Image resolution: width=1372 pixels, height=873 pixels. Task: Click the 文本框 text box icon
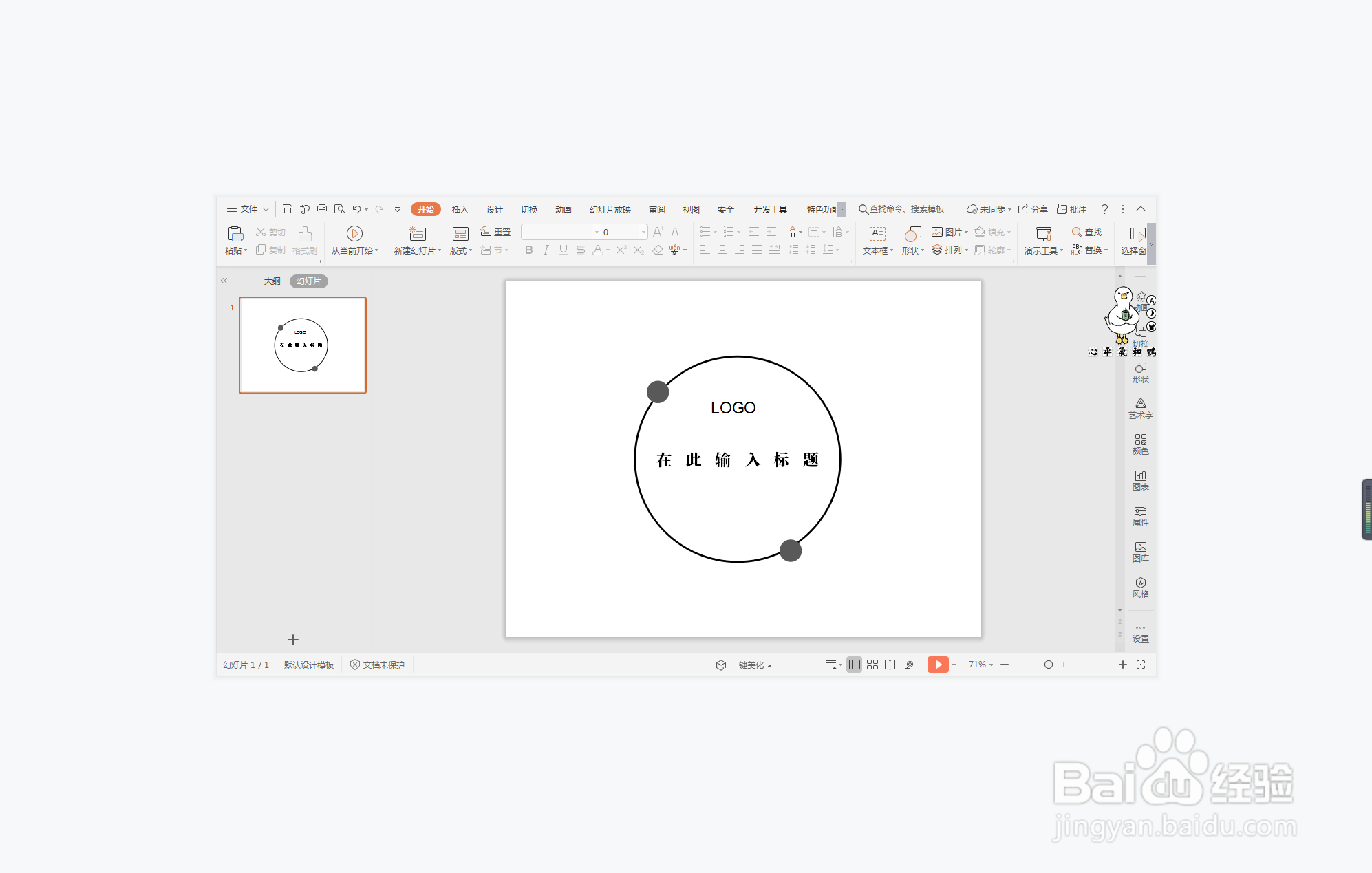[x=877, y=234]
